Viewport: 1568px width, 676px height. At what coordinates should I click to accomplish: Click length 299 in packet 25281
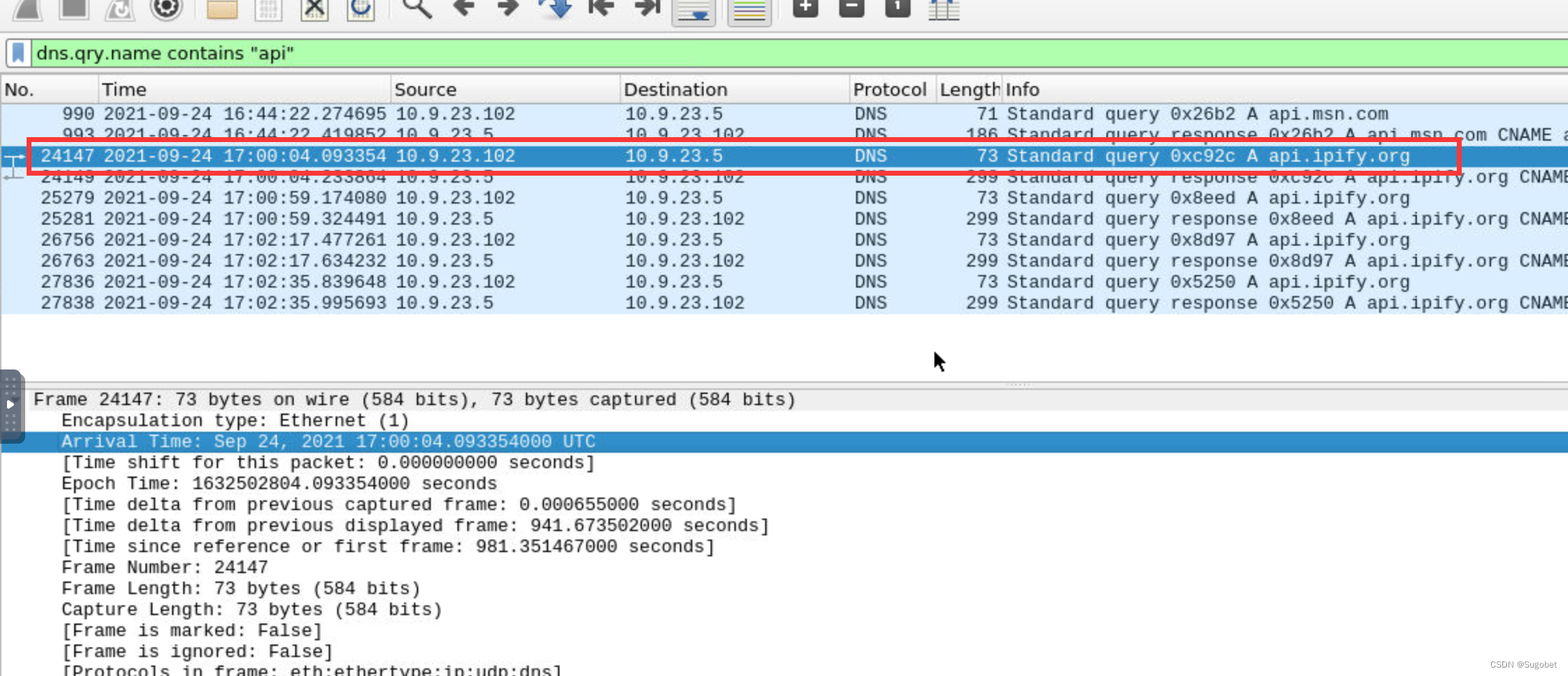point(981,219)
